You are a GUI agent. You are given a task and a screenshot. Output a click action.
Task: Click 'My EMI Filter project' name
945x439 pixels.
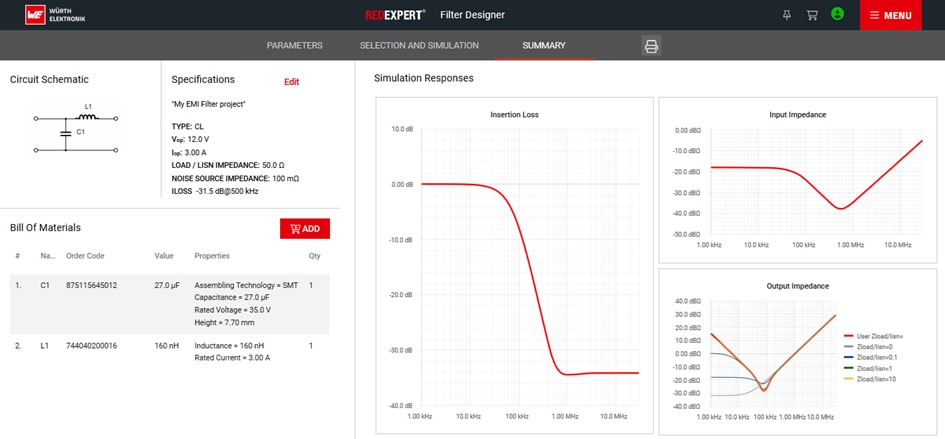tap(209, 104)
